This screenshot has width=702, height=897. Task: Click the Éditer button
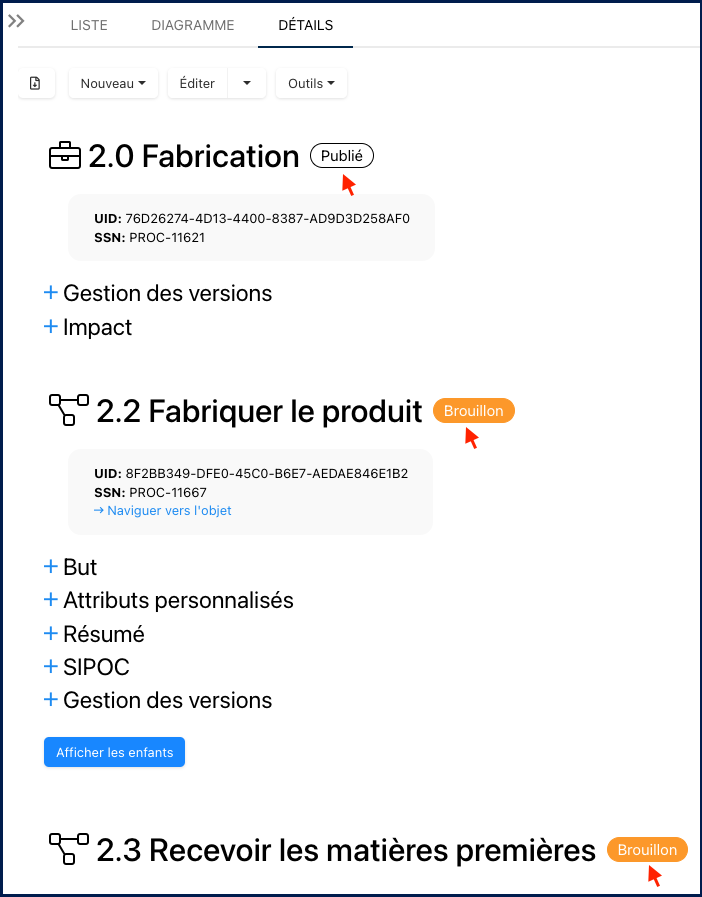point(197,84)
